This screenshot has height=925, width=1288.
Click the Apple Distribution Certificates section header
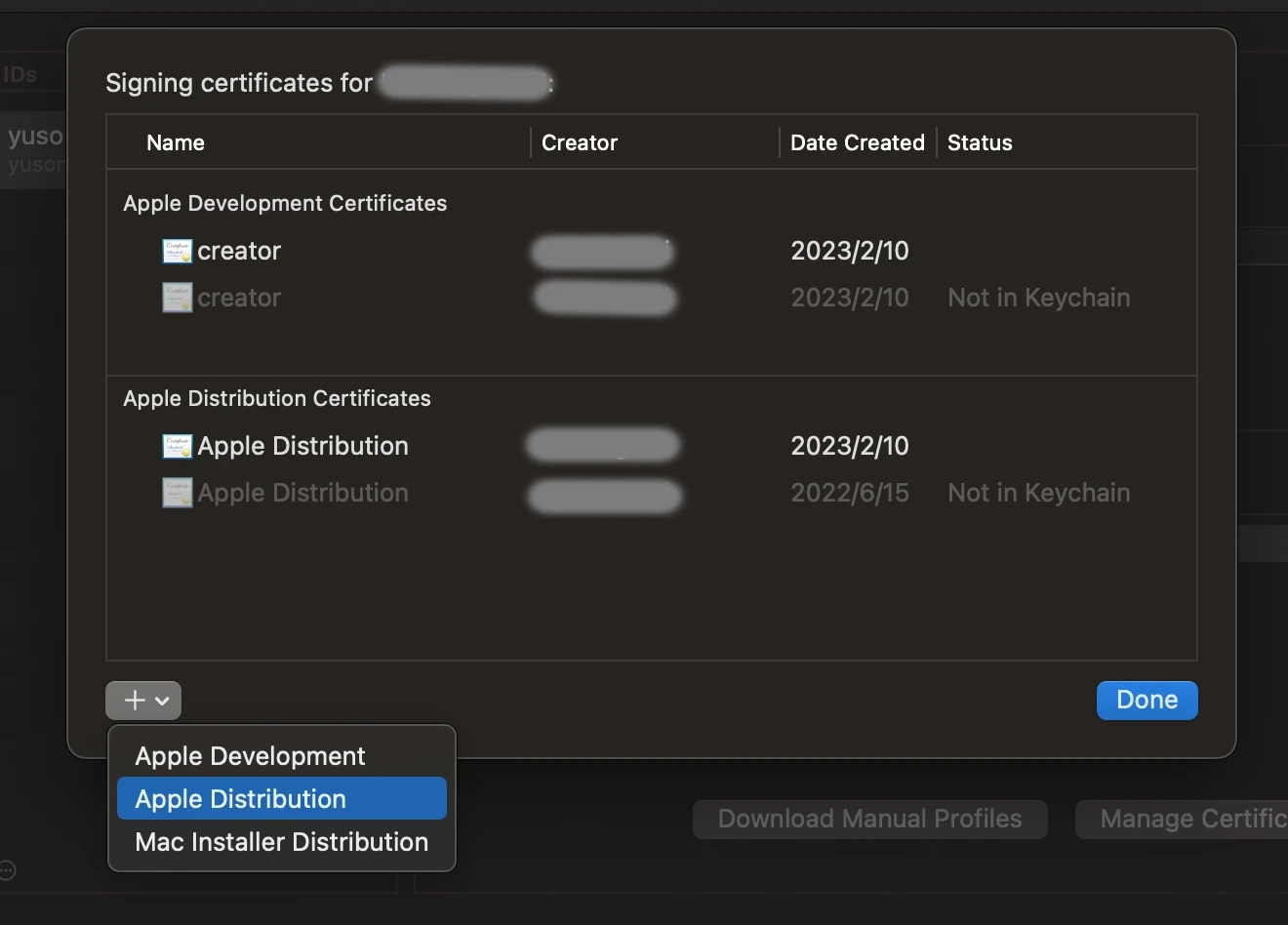pyautogui.click(x=277, y=398)
